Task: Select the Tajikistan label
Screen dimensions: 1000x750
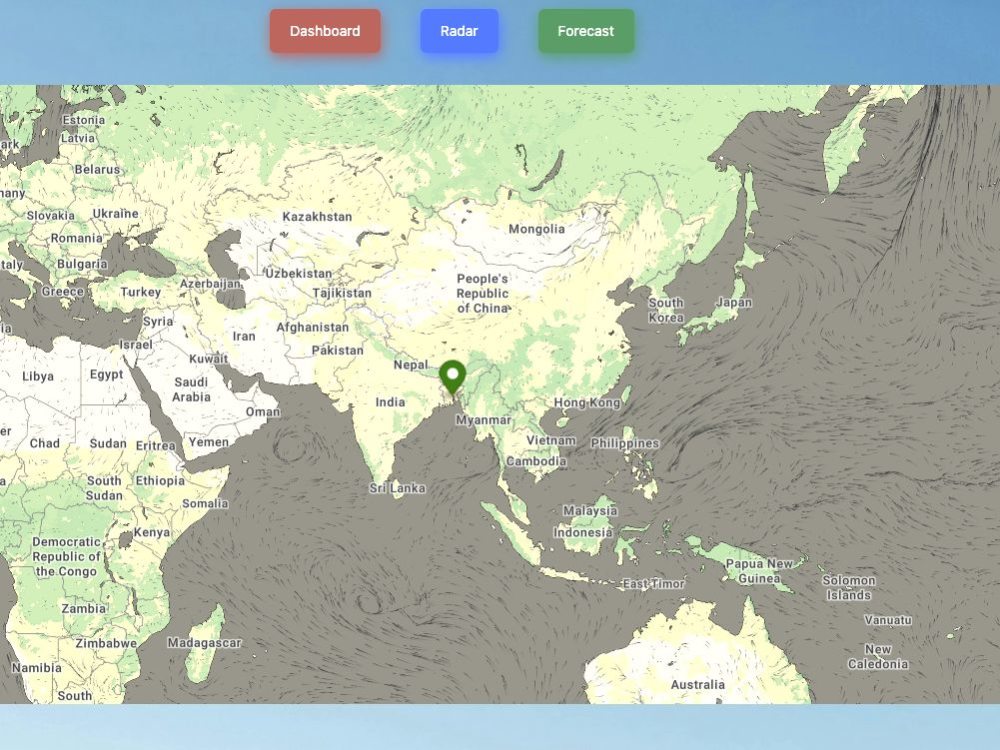Action: pyautogui.click(x=342, y=293)
